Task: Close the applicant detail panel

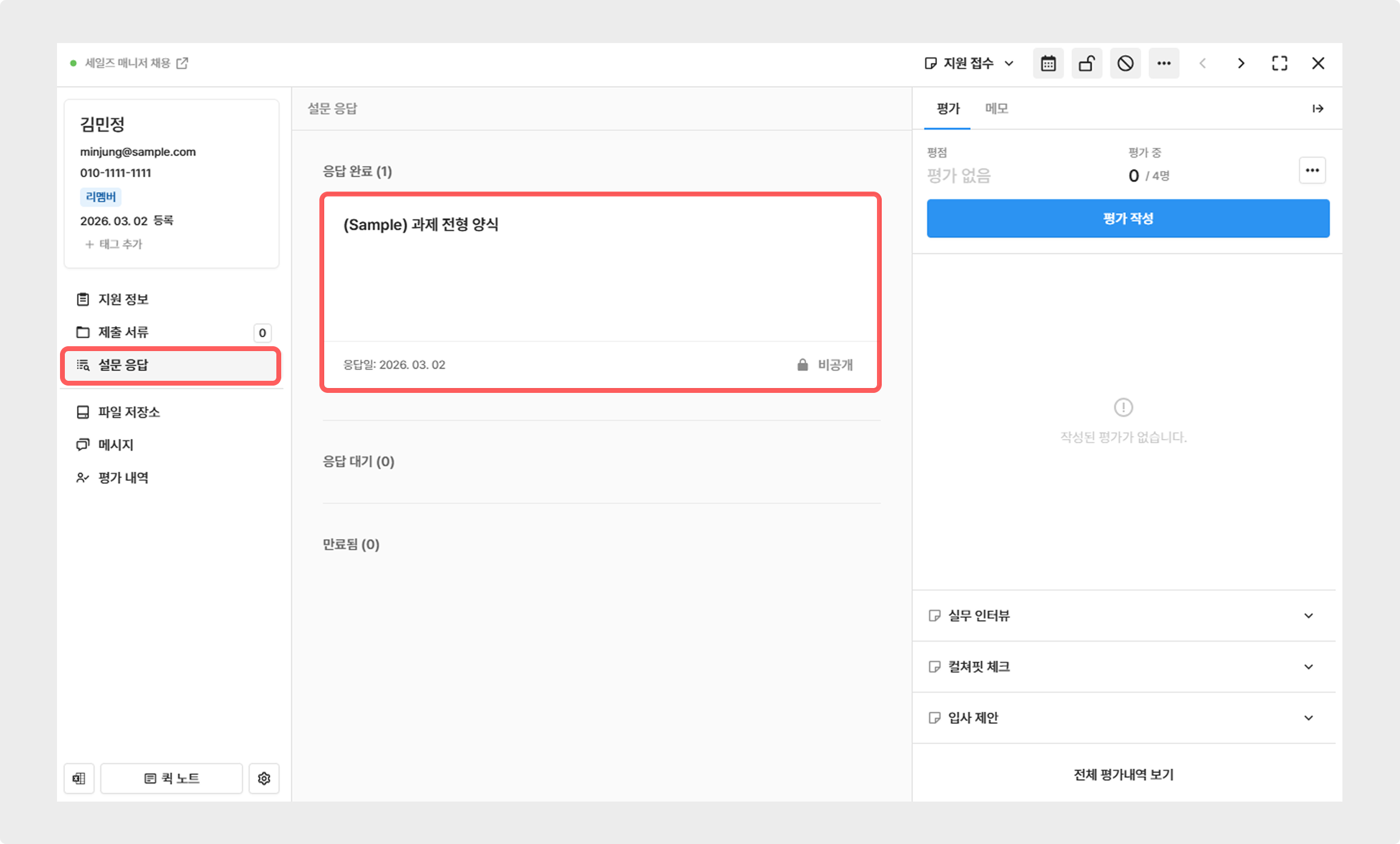Action: tap(1318, 63)
